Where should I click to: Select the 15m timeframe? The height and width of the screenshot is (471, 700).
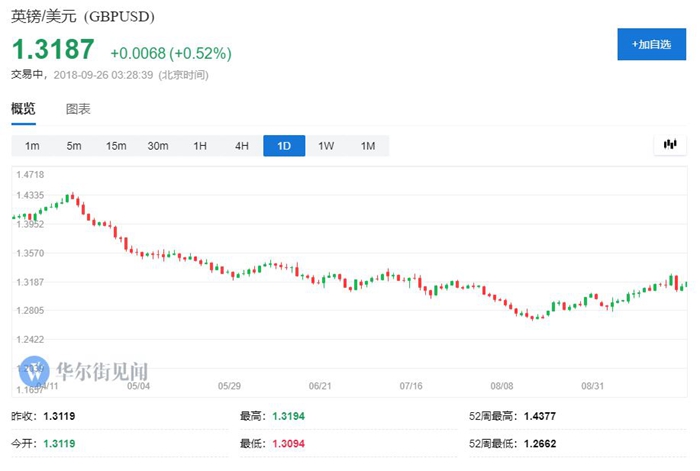[x=116, y=146]
